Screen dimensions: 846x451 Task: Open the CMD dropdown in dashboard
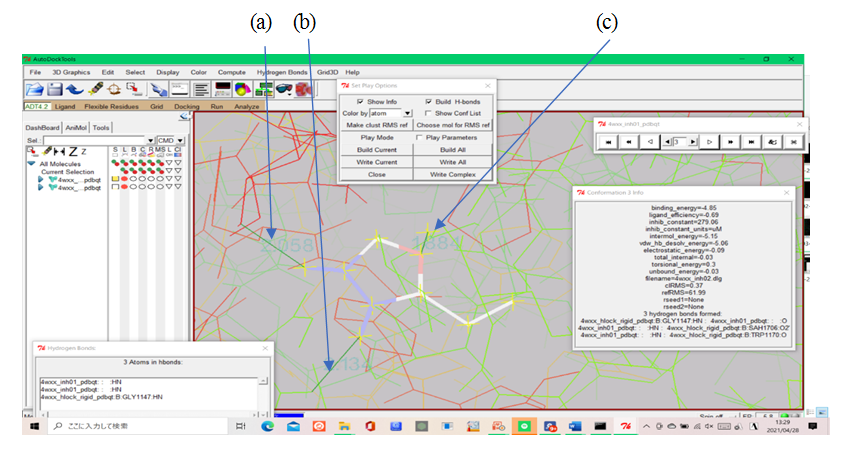point(180,141)
